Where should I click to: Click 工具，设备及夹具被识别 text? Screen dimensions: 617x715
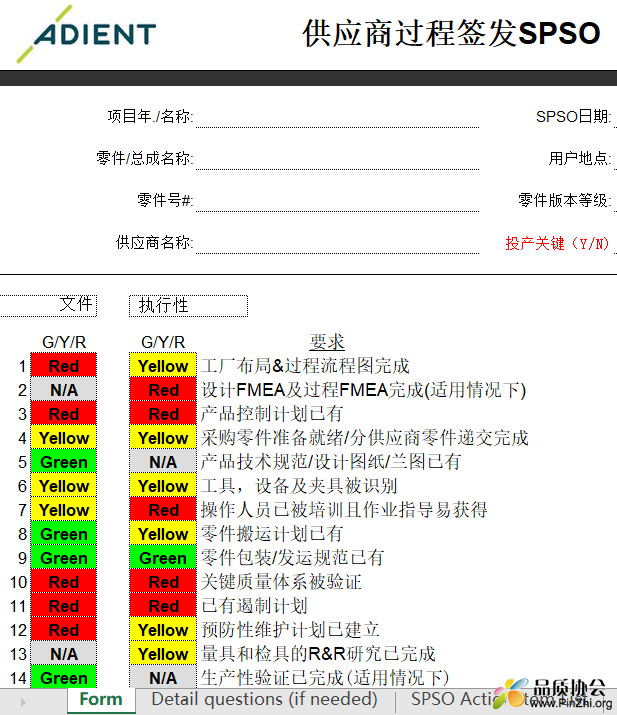tap(299, 486)
